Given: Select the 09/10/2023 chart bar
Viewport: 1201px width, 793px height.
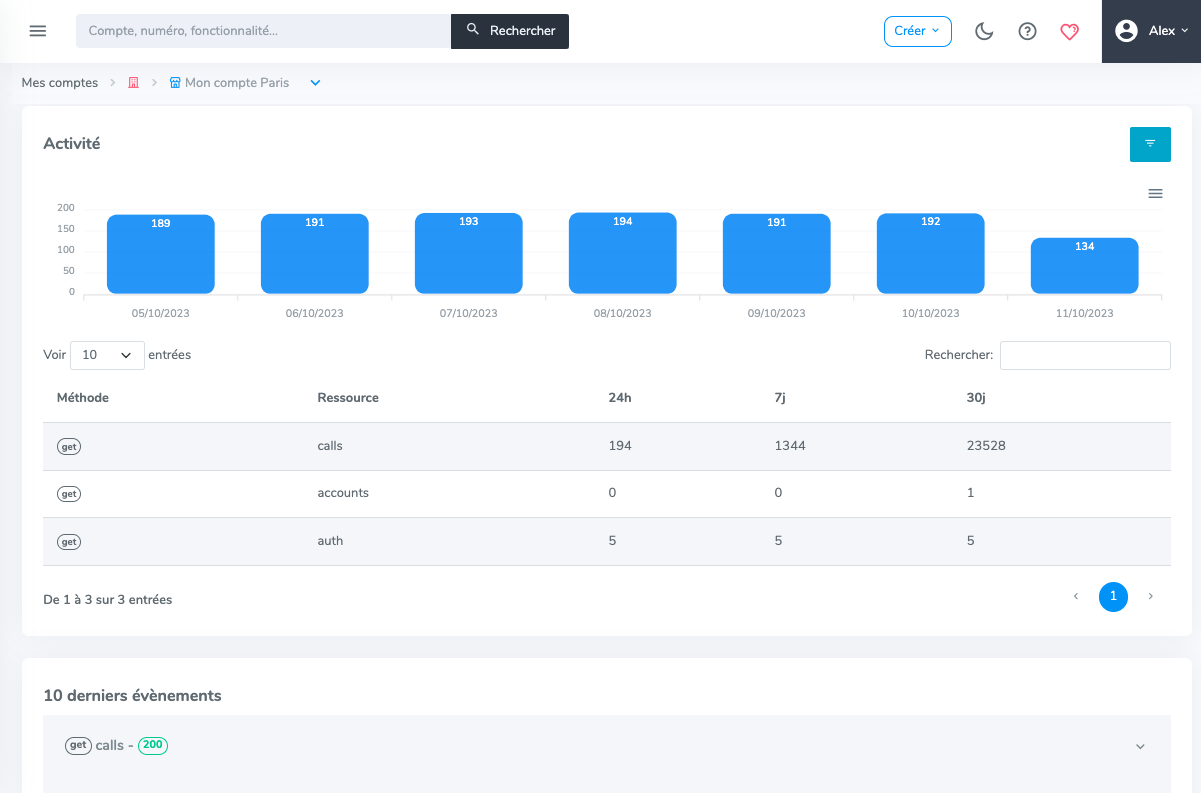Looking at the screenshot, I should (777, 253).
